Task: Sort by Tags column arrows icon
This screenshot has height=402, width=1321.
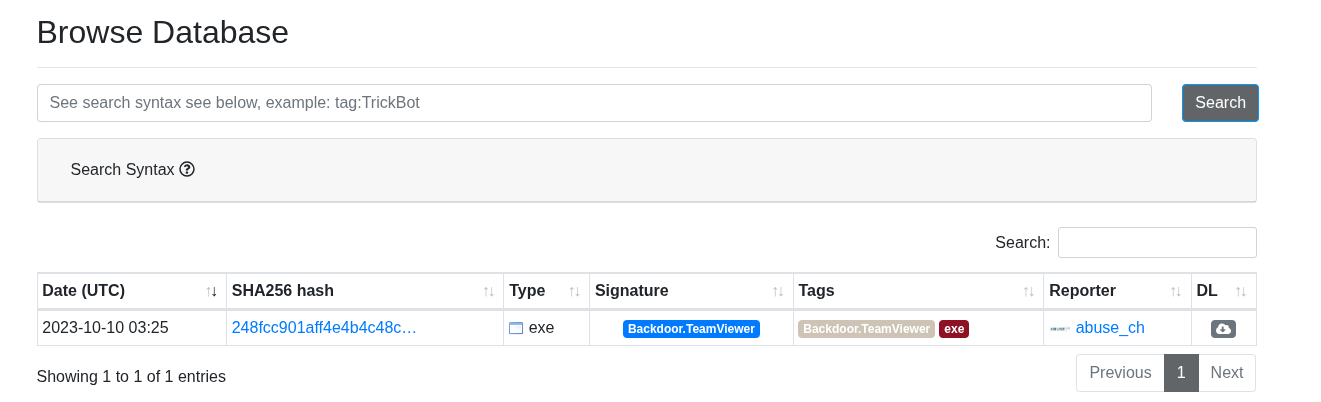Action: [x=1029, y=291]
